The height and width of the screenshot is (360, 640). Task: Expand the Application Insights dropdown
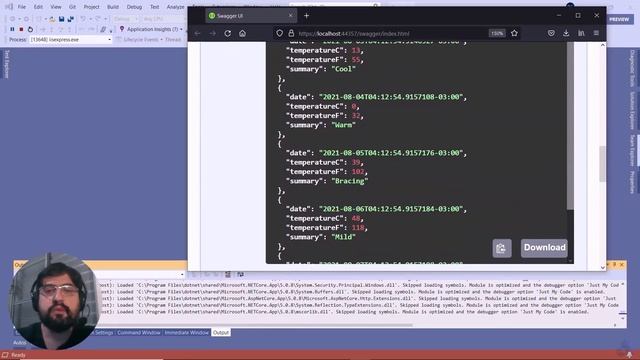click(x=181, y=29)
